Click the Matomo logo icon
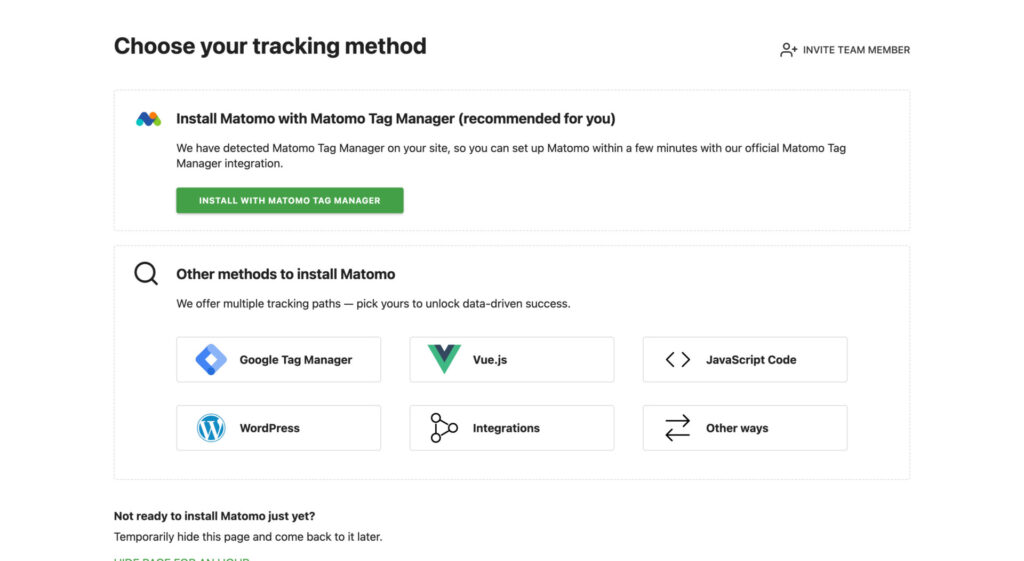1024x561 pixels. (148, 119)
